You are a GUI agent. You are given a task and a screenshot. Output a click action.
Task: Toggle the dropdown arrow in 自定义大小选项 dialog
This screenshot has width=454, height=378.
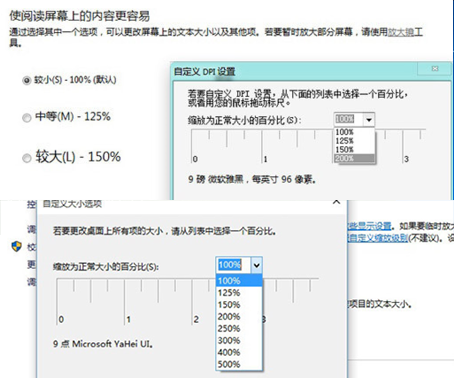pyautogui.click(x=257, y=265)
